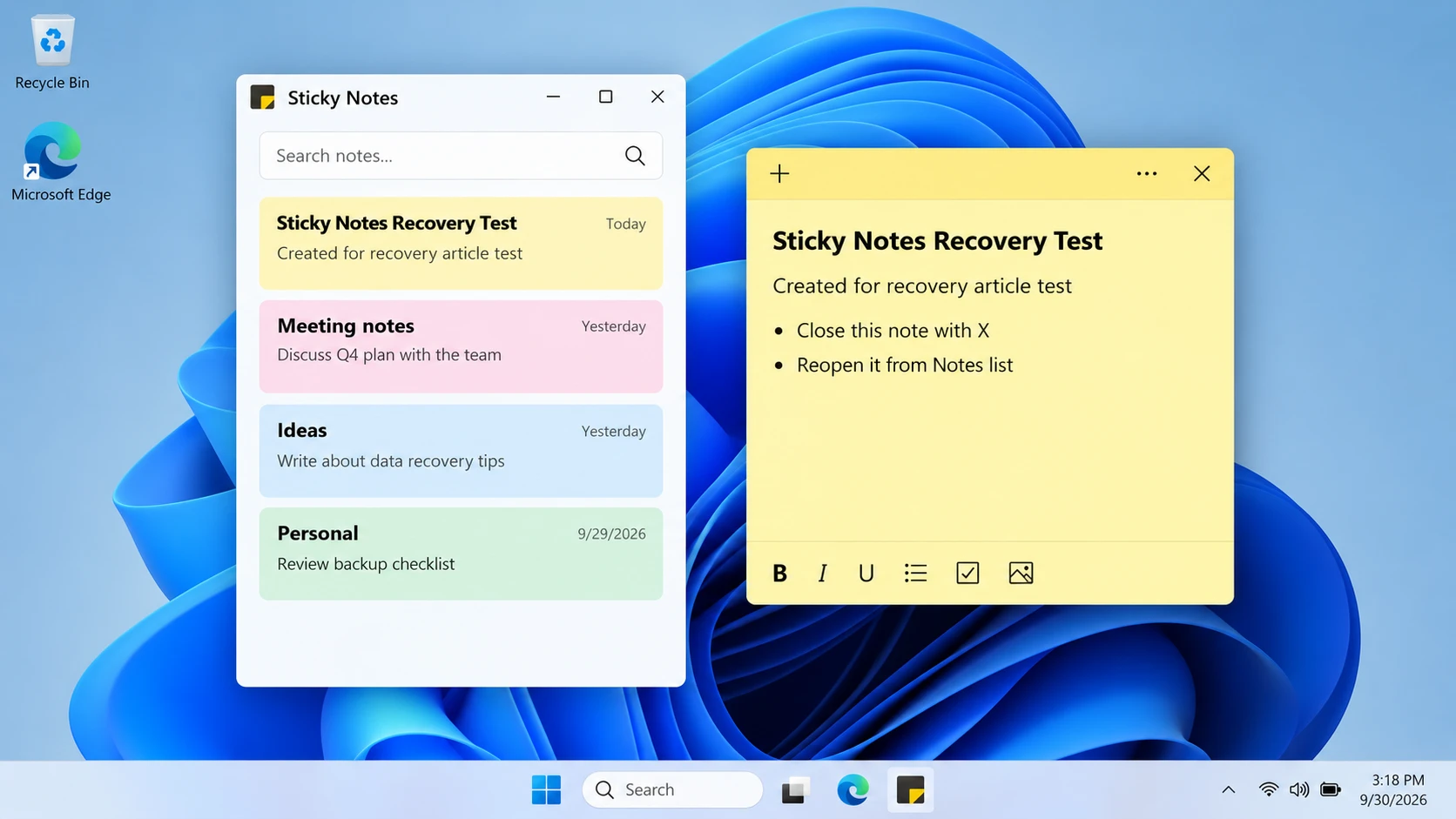Apply underline formatting in the note
Screen dimensions: 1456x819
point(866,573)
